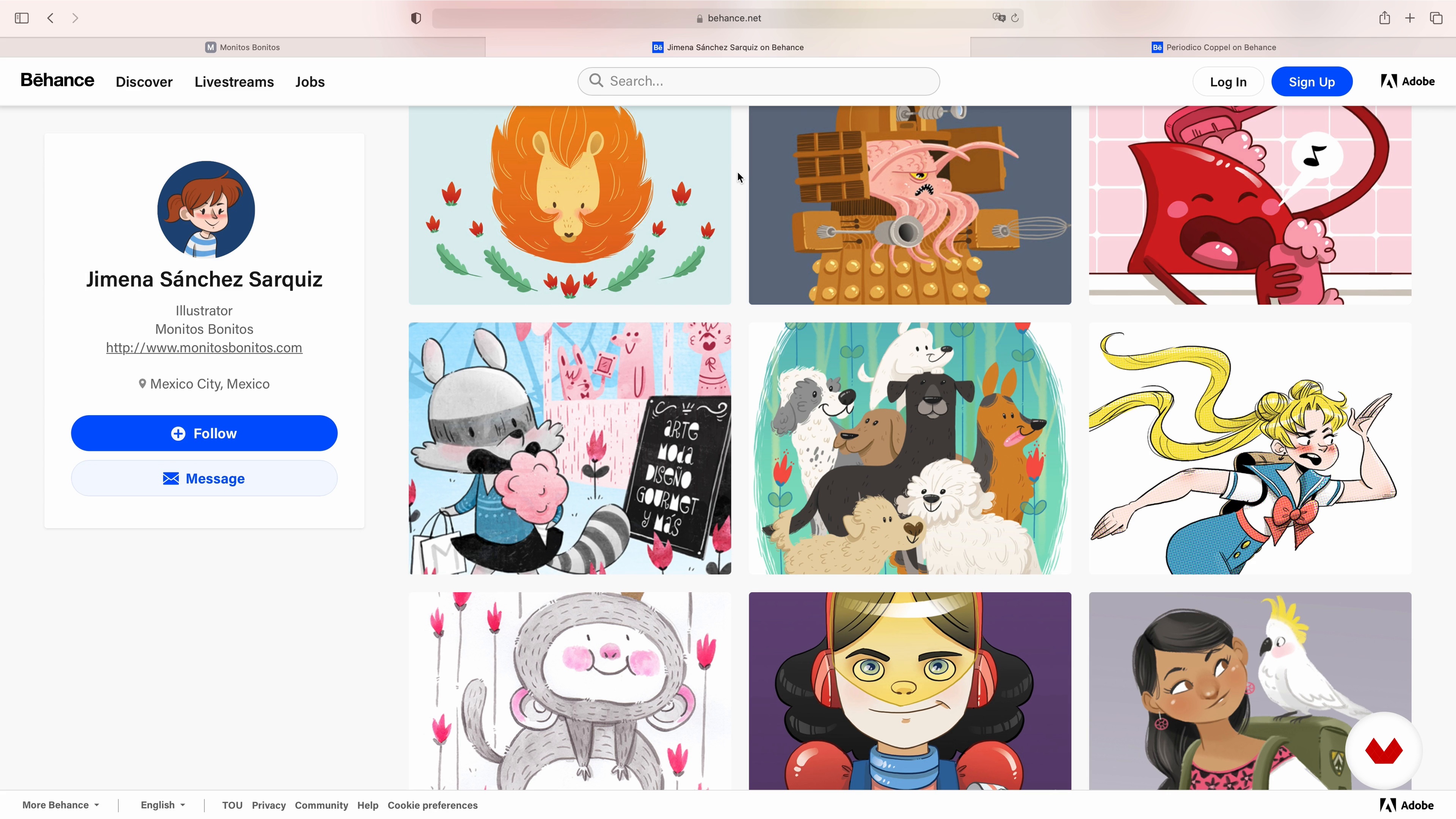Image resolution: width=1456 pixels, height=819 pixels.
Task: Toggle the Safari sidebar icon
Action: tap(22, 18)
